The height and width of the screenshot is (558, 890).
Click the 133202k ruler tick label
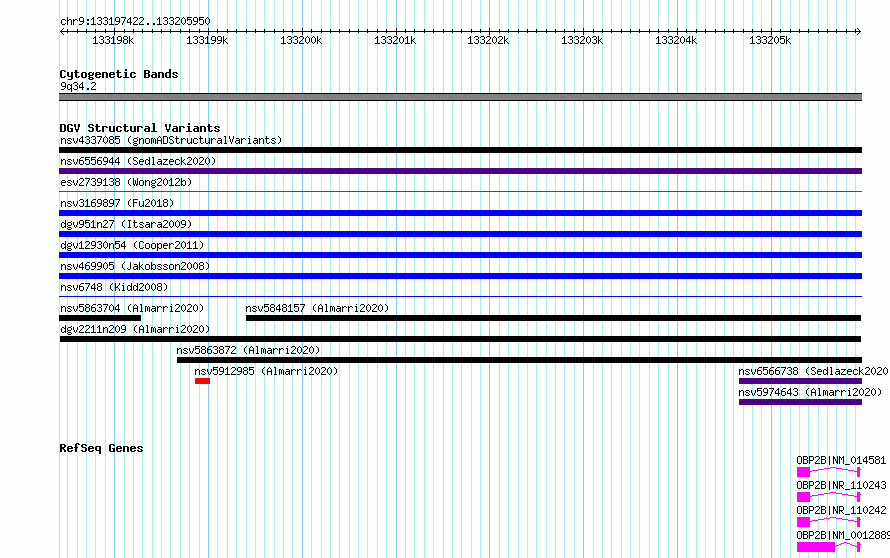[488, 40]
